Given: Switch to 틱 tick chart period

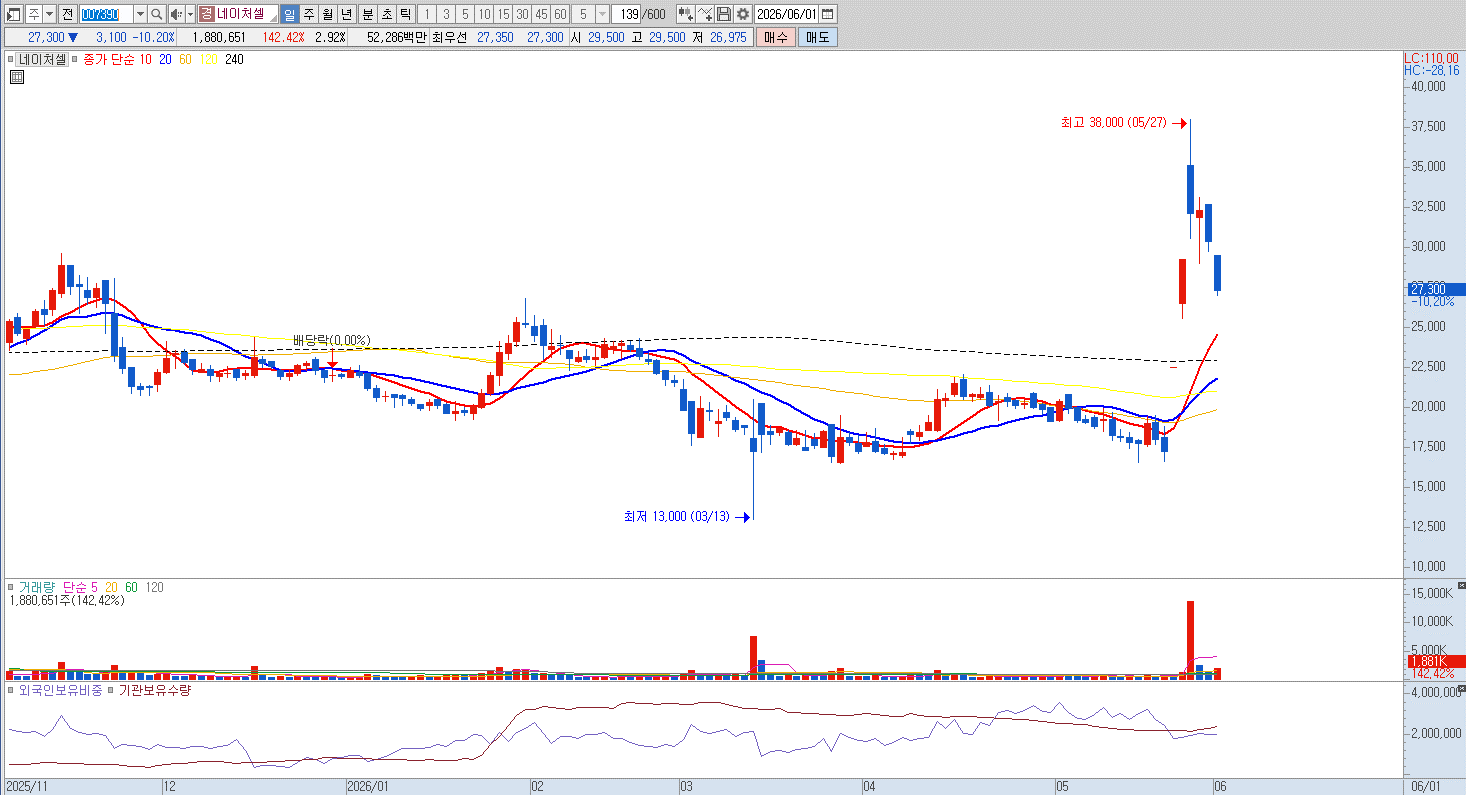Looking at the screenshot, I should click(x=405, y=14).
